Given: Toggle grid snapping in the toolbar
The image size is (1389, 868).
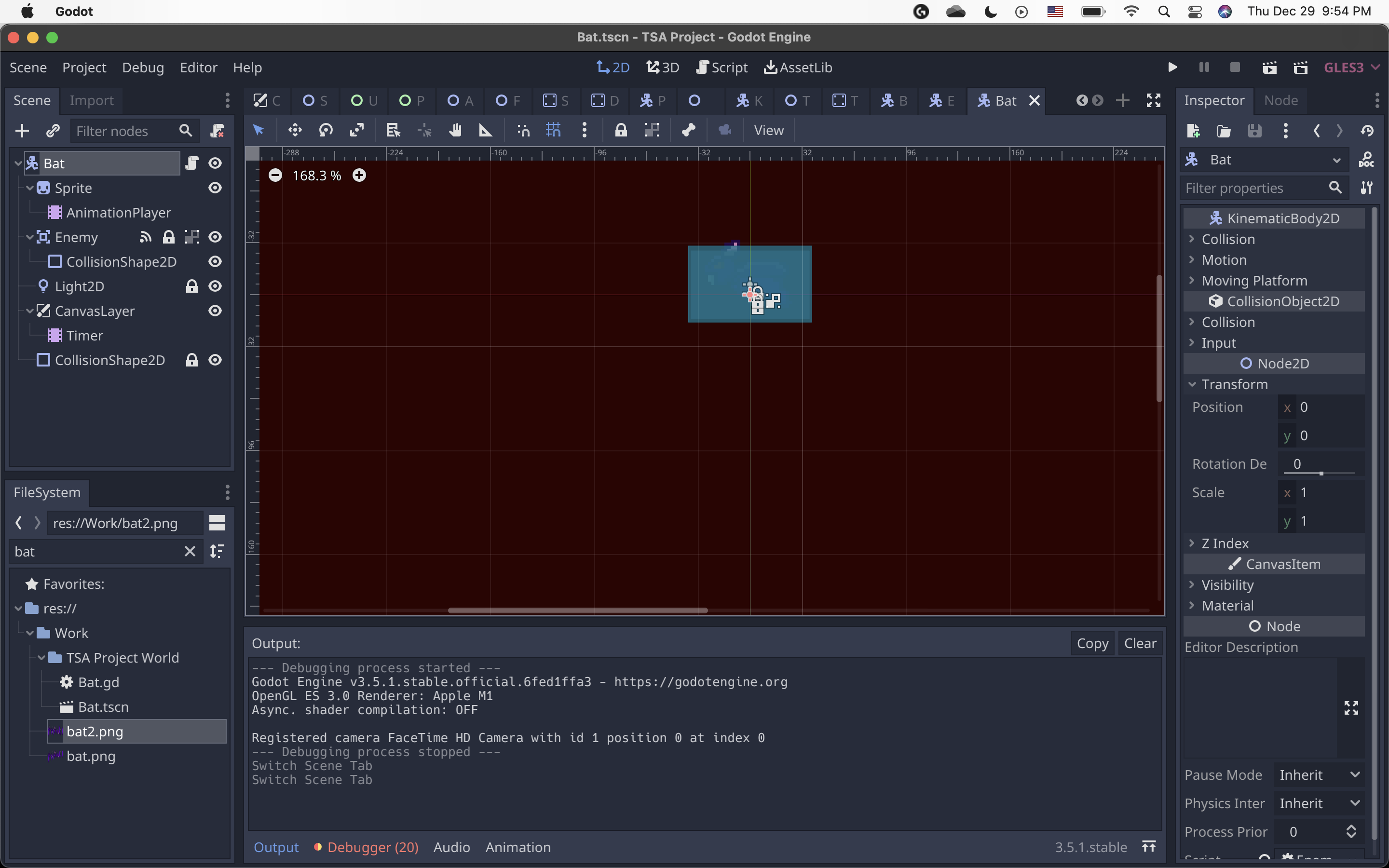Looking at the screenshot, I should (x=553, y=130).
